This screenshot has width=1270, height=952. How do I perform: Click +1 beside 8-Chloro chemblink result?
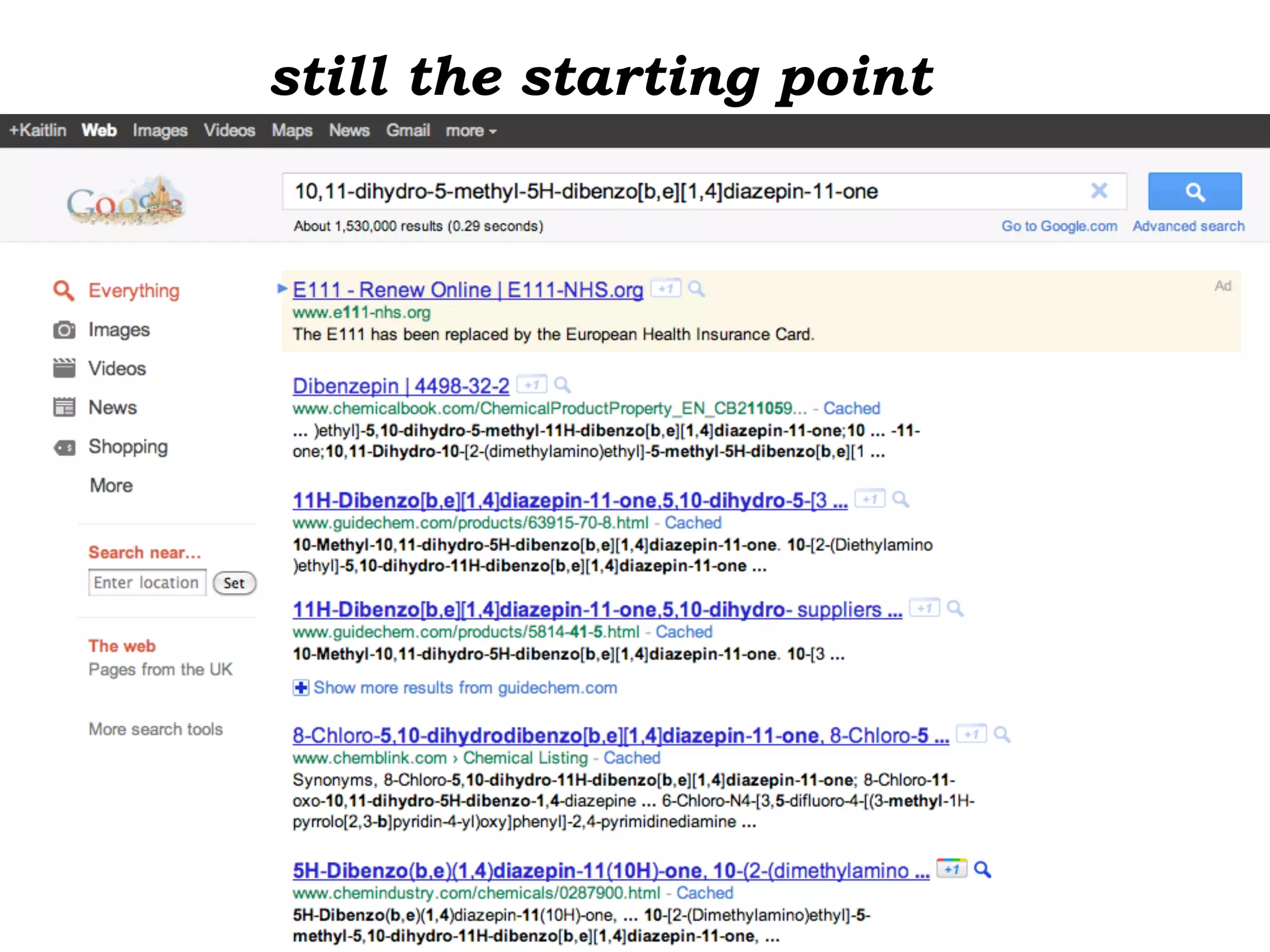click(972, 734)
